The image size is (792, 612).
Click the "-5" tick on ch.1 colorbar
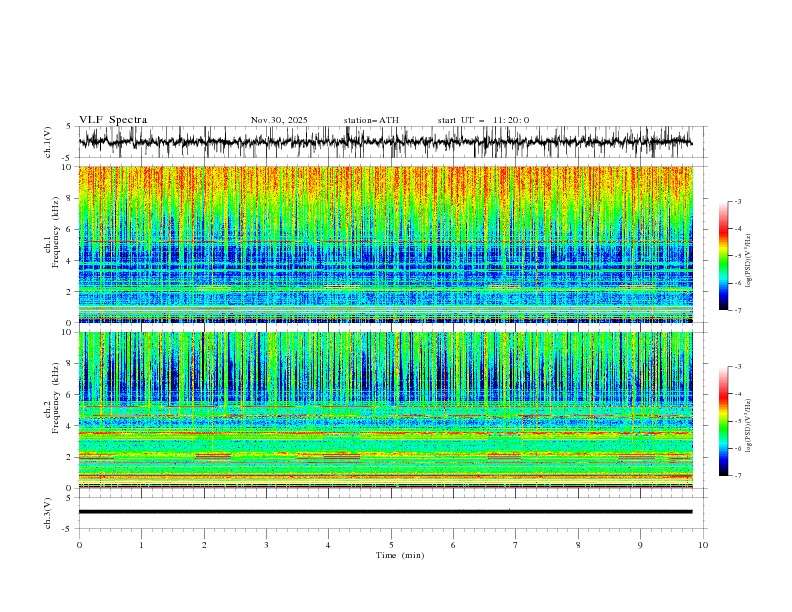coord(738,256)
